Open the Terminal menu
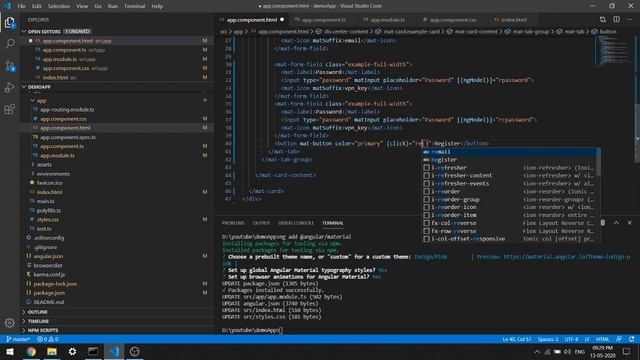Viewport: 640px width, 360px height. tap(134, 6)
